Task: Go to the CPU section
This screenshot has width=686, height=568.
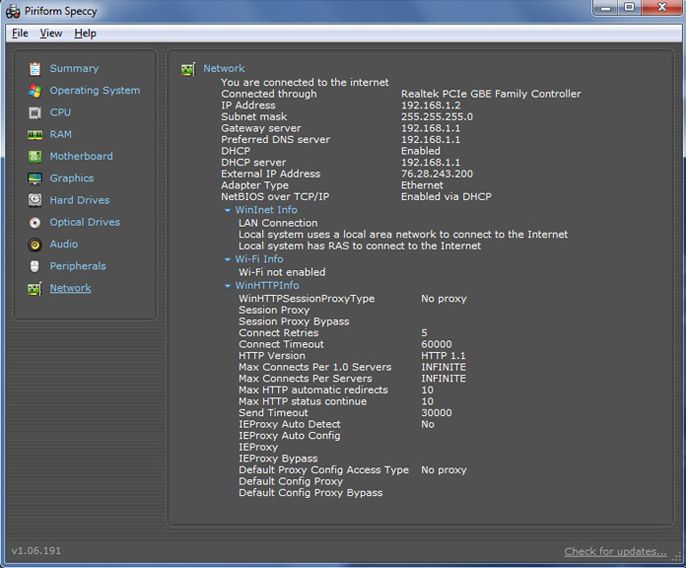Action: [60, 112]
